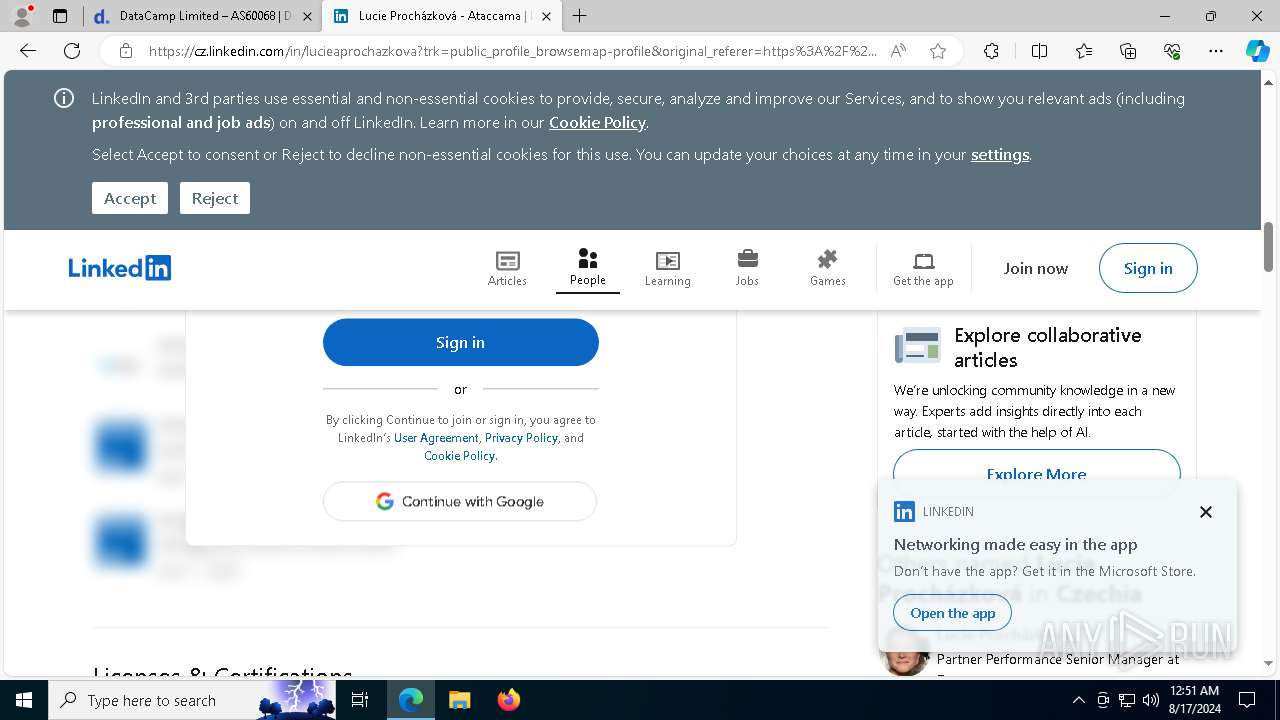Image resolution: width=1280 pixels, height=720 pixels.
Task: Click the browser profile avatar icon
Action: (22, 16)
